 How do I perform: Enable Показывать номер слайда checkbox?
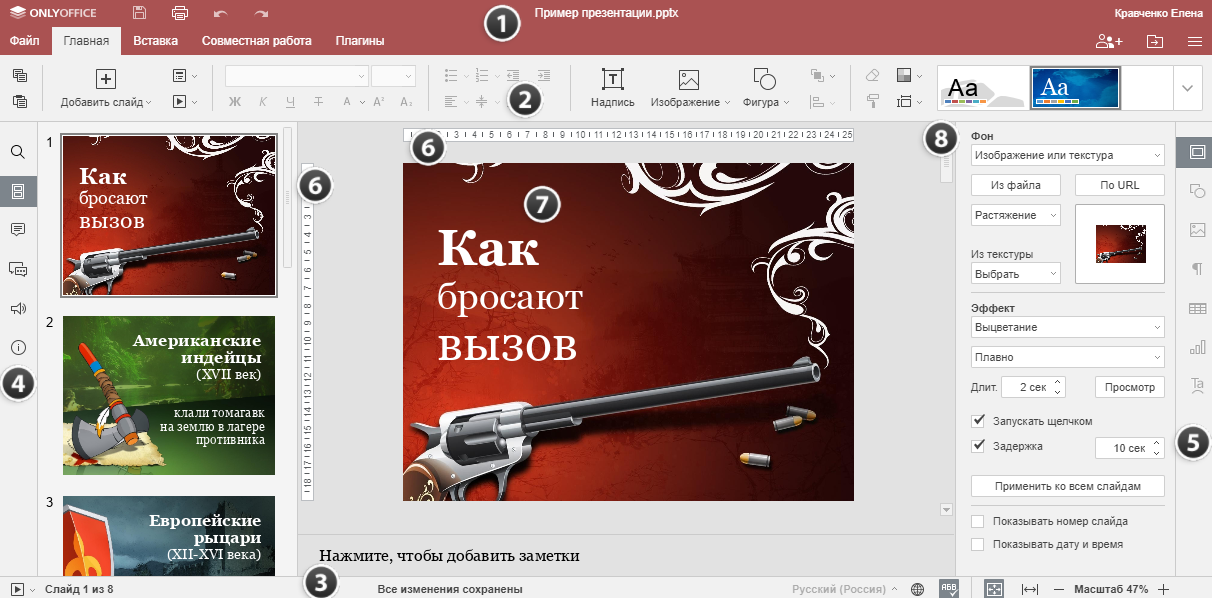[x=978, y=521]
